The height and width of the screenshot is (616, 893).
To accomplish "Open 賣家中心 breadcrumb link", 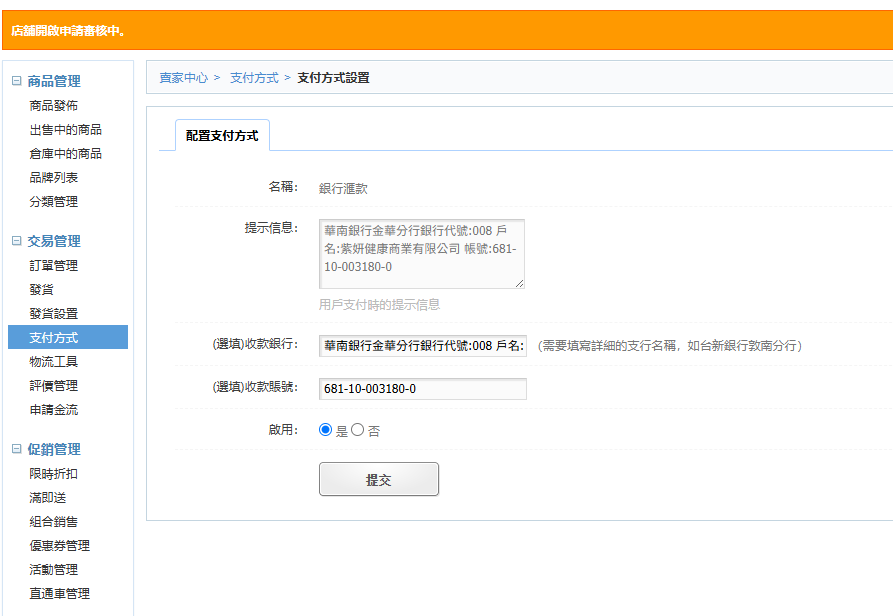I will 184,78.
